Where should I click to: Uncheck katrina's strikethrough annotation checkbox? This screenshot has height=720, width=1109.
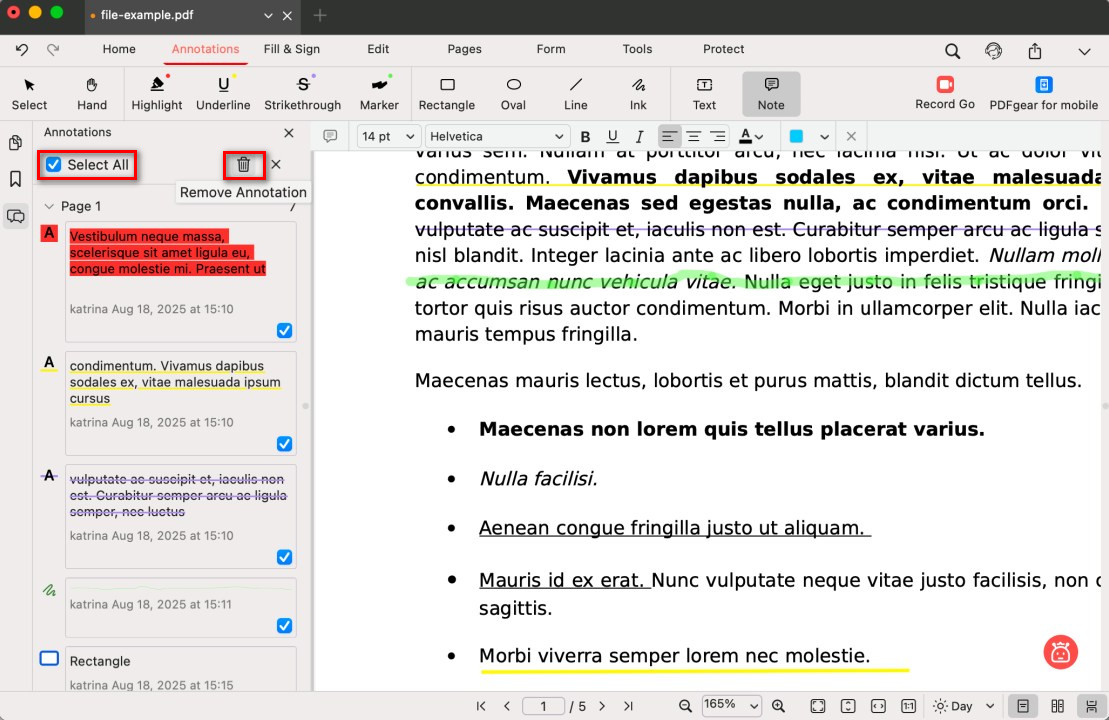coord(285,557)
